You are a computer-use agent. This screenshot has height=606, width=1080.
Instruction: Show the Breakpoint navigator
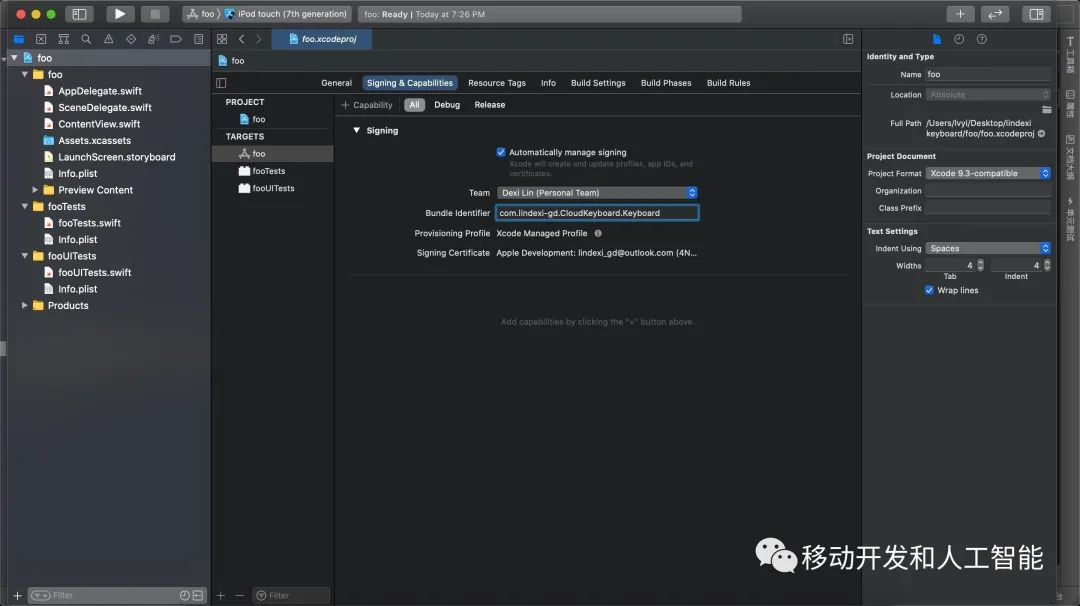pos(176,39)
